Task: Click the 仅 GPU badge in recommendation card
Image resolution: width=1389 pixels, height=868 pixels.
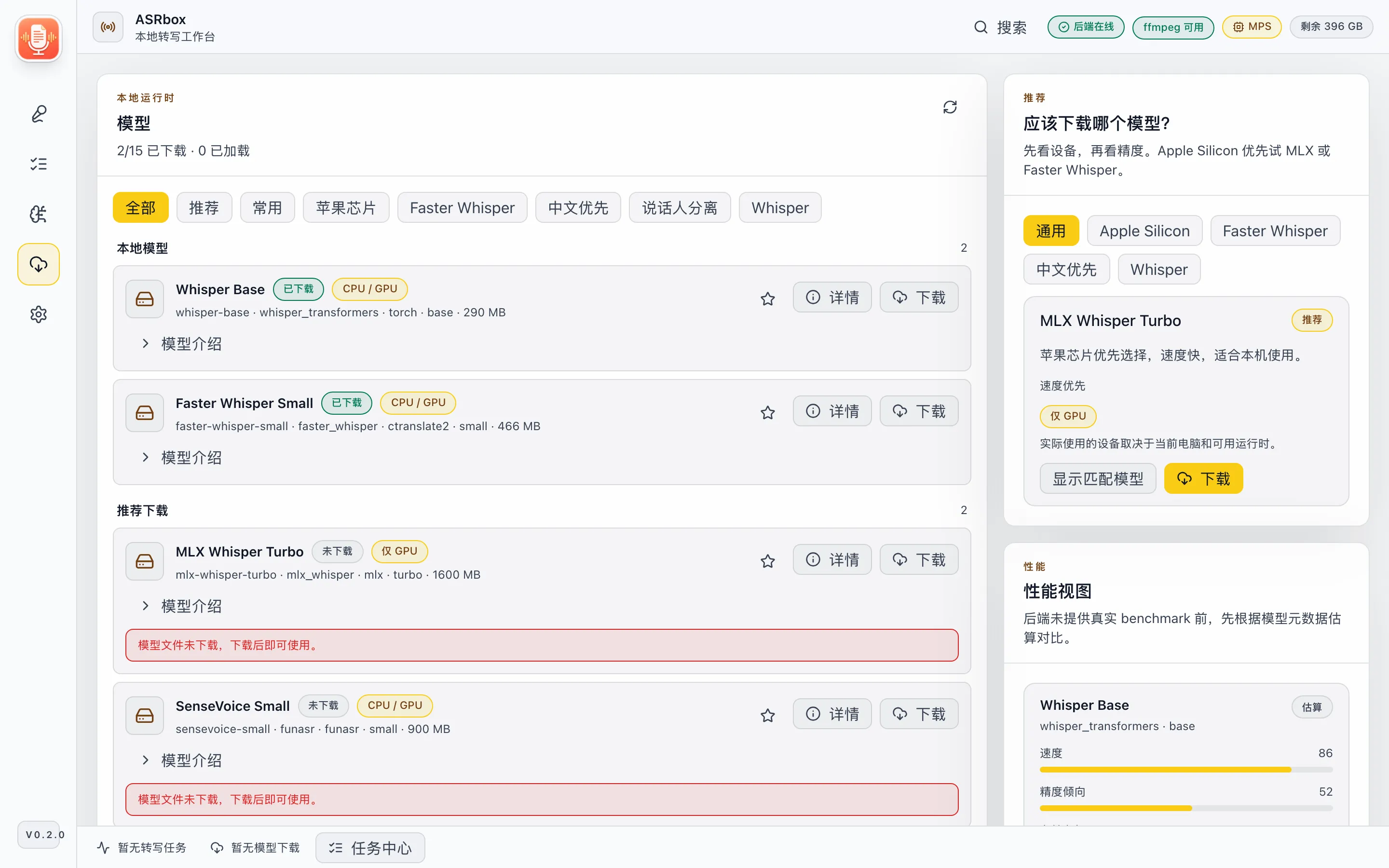Action: point(1068,416)
